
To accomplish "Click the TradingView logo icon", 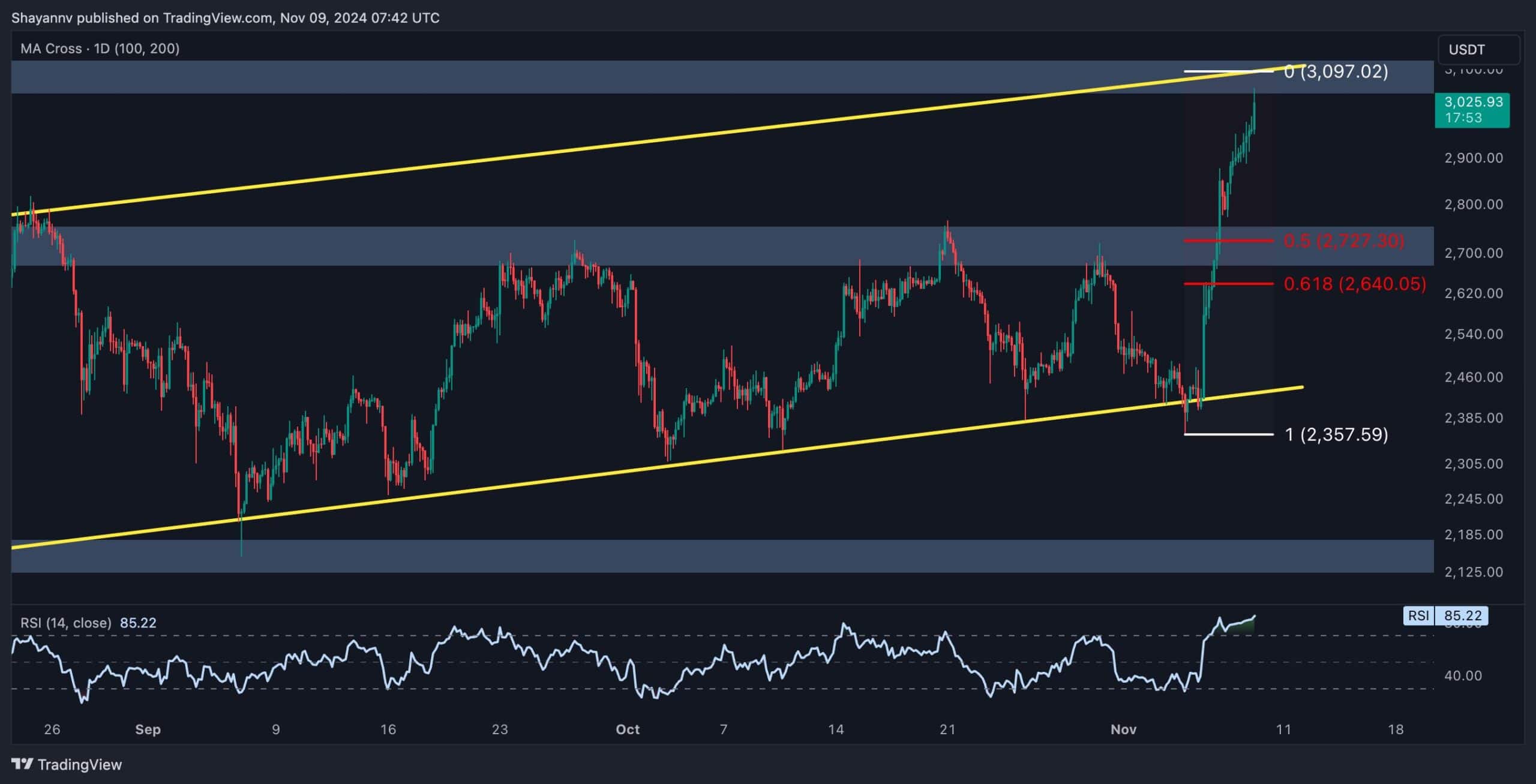I will pyautogui.click(x=23, y=765).
